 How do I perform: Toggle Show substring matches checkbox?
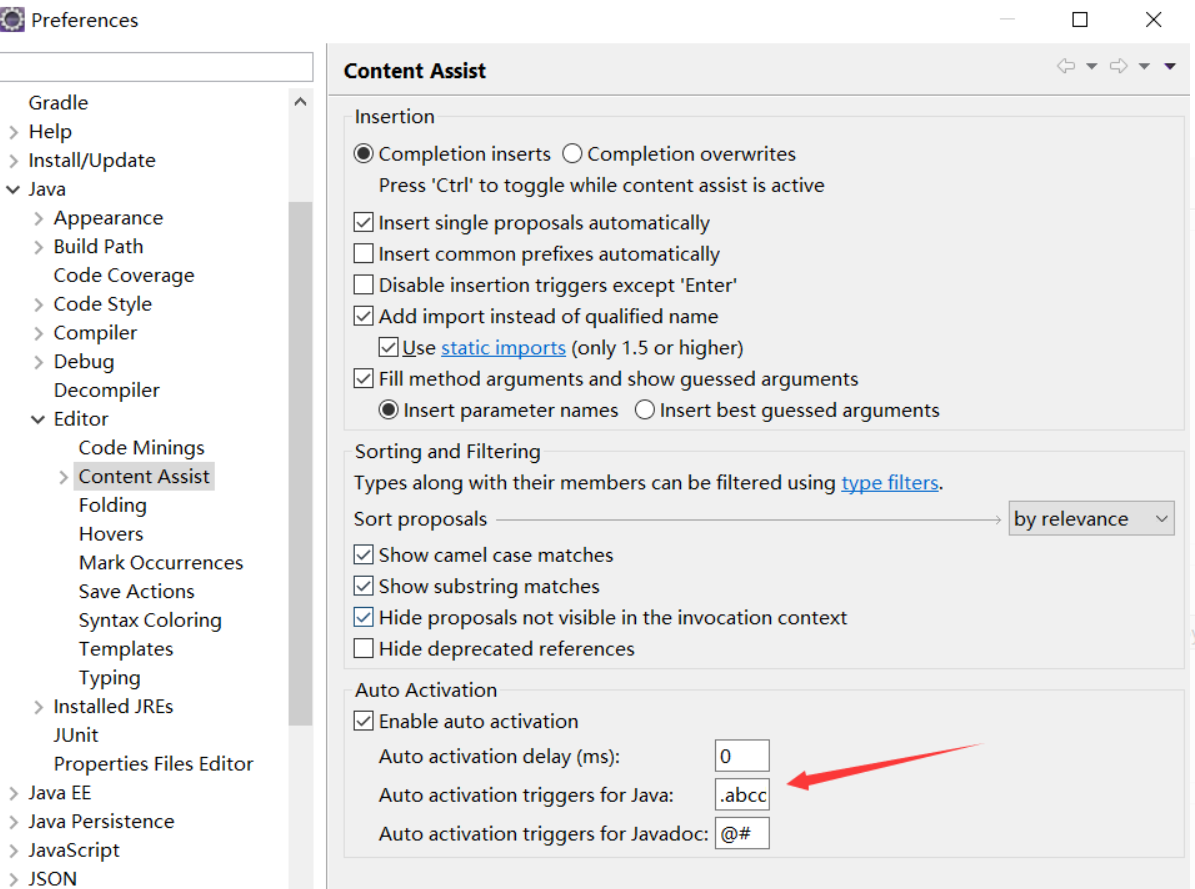point(364,586)
